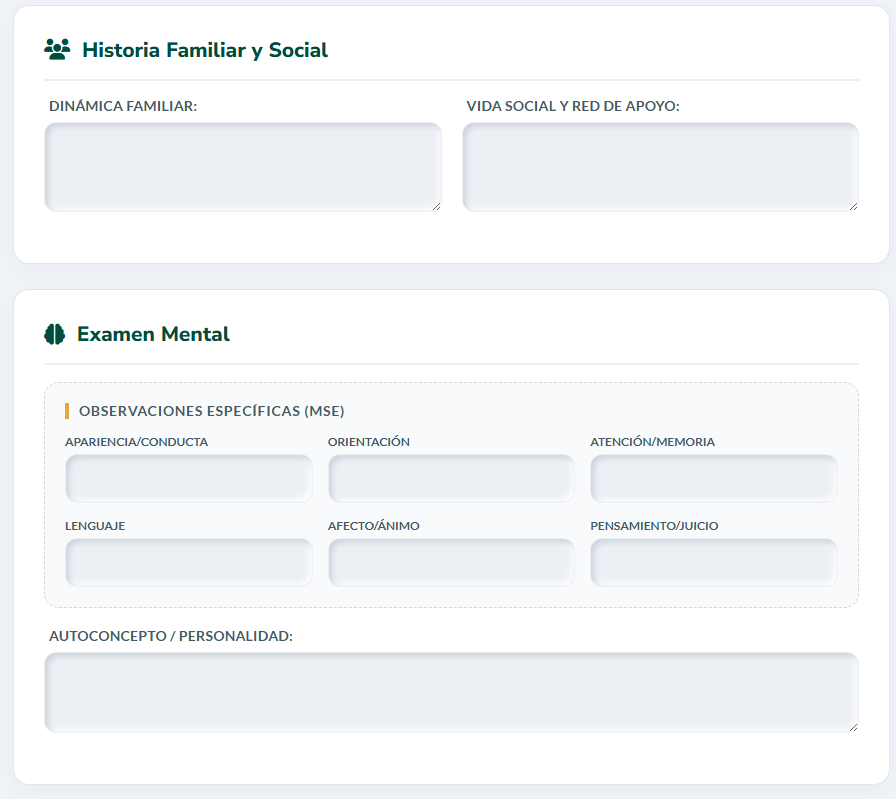The width and height of the screenshot is (896, 799).
Task: Click resize corner of Autoconcepto / Personalidad textarea
Action: (x=852, y=727)
